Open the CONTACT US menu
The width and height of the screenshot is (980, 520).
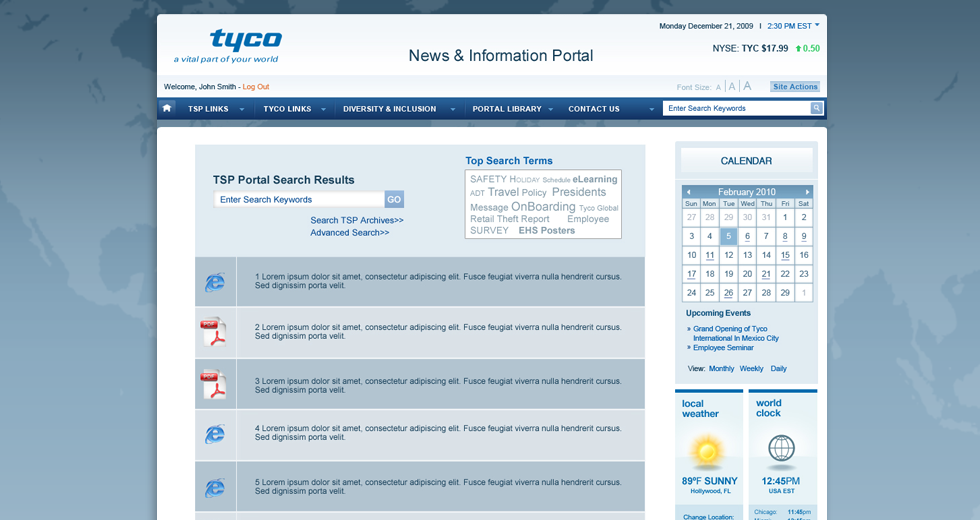tap(594, 109)
